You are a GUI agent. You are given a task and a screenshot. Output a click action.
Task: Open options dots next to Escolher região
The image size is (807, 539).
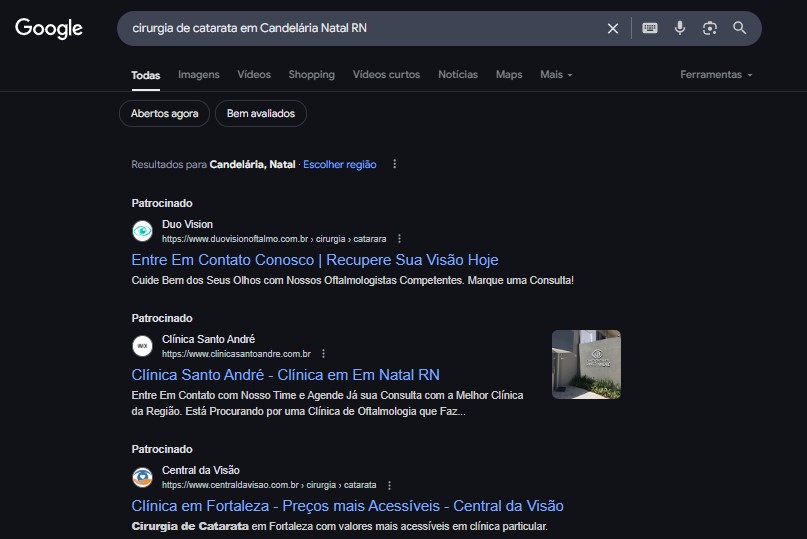(395, 164)
